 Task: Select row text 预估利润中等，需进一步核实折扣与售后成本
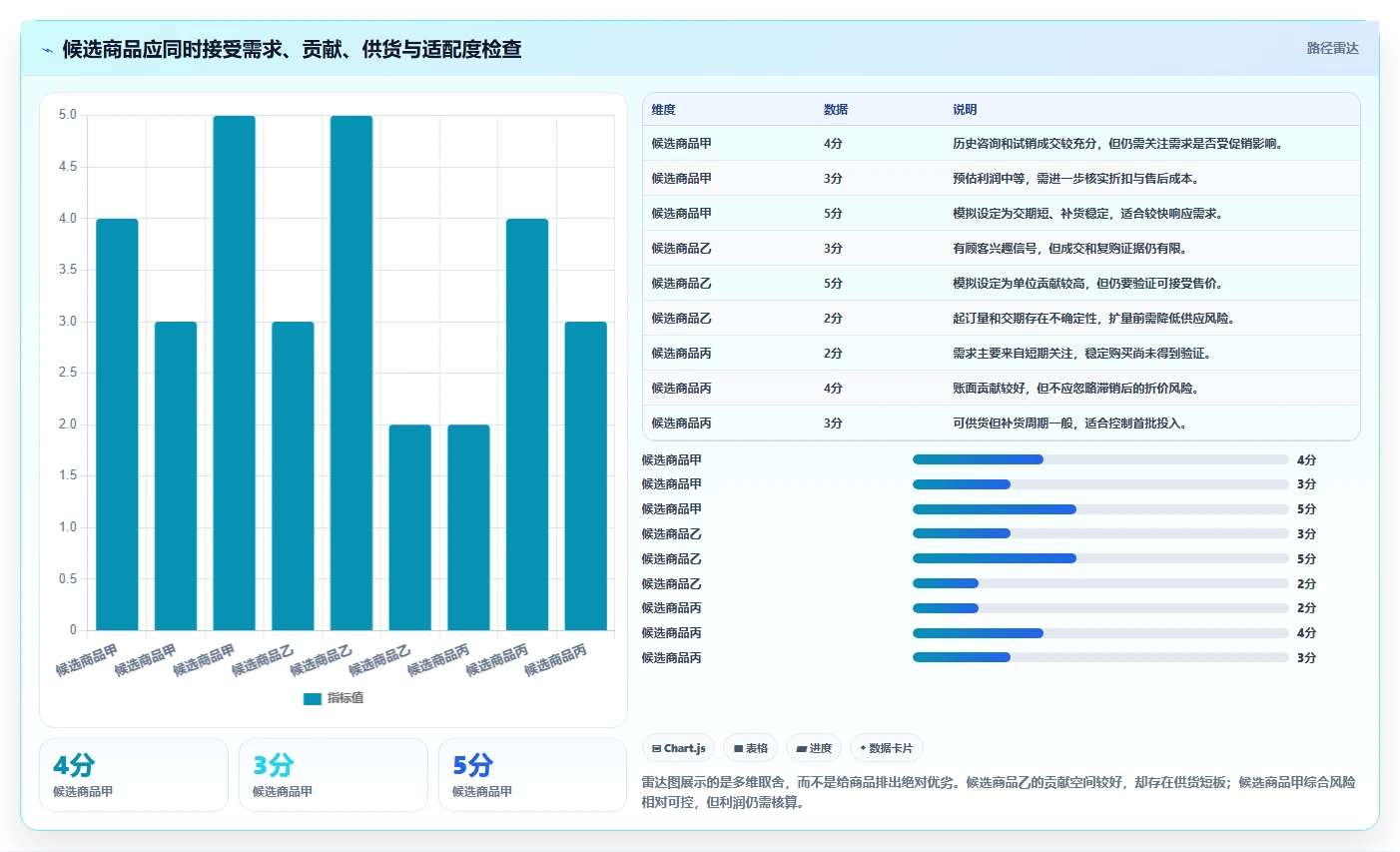pyautogui.click(x=1075, y=179)
